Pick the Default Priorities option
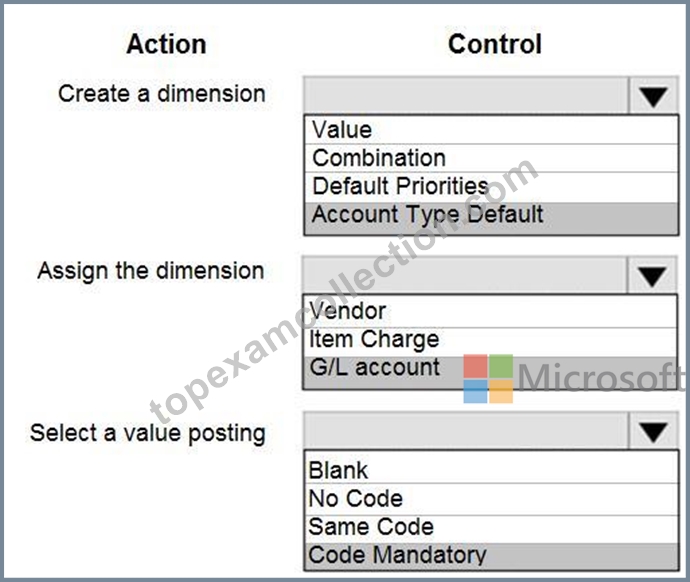Image resolution: width=690 pixels, height=582 pixels. [491, 186]
